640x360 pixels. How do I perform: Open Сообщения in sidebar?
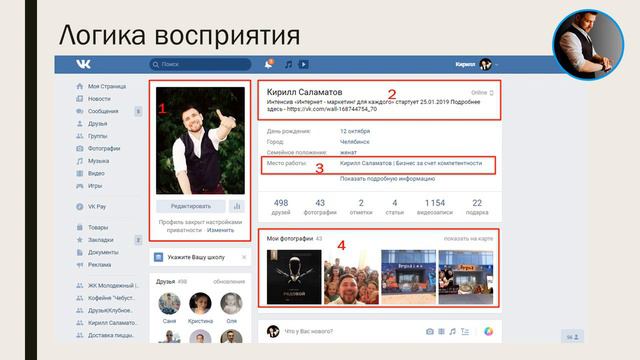click(x=97, y=111)
